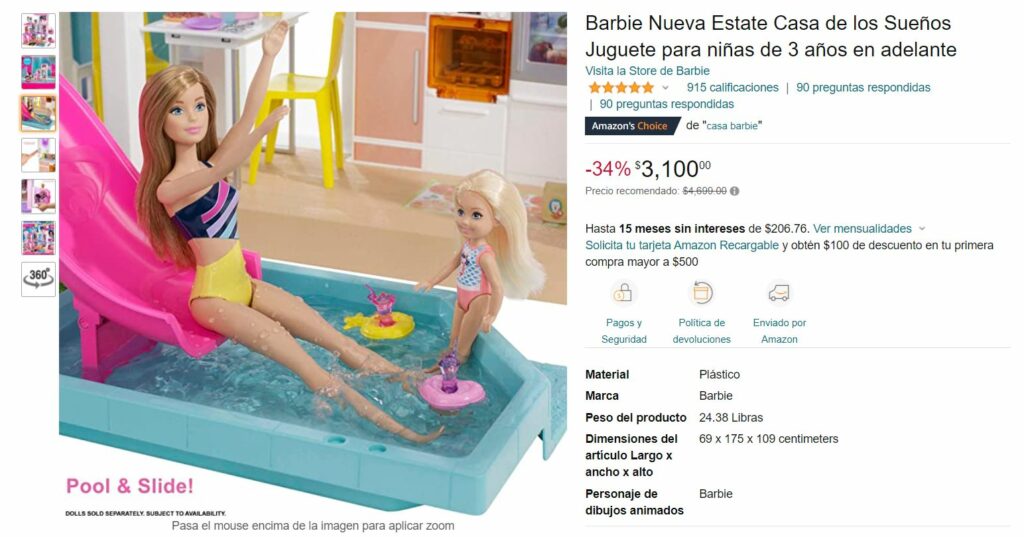This screenshot has height=537, width=1024.
Task: Click the info icon beside Precio recomendado
Action: 735,191
